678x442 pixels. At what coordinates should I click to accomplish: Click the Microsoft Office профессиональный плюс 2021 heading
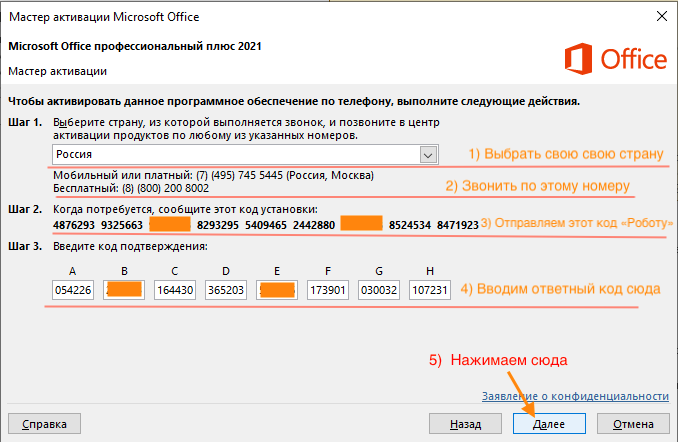click(135, 46)
